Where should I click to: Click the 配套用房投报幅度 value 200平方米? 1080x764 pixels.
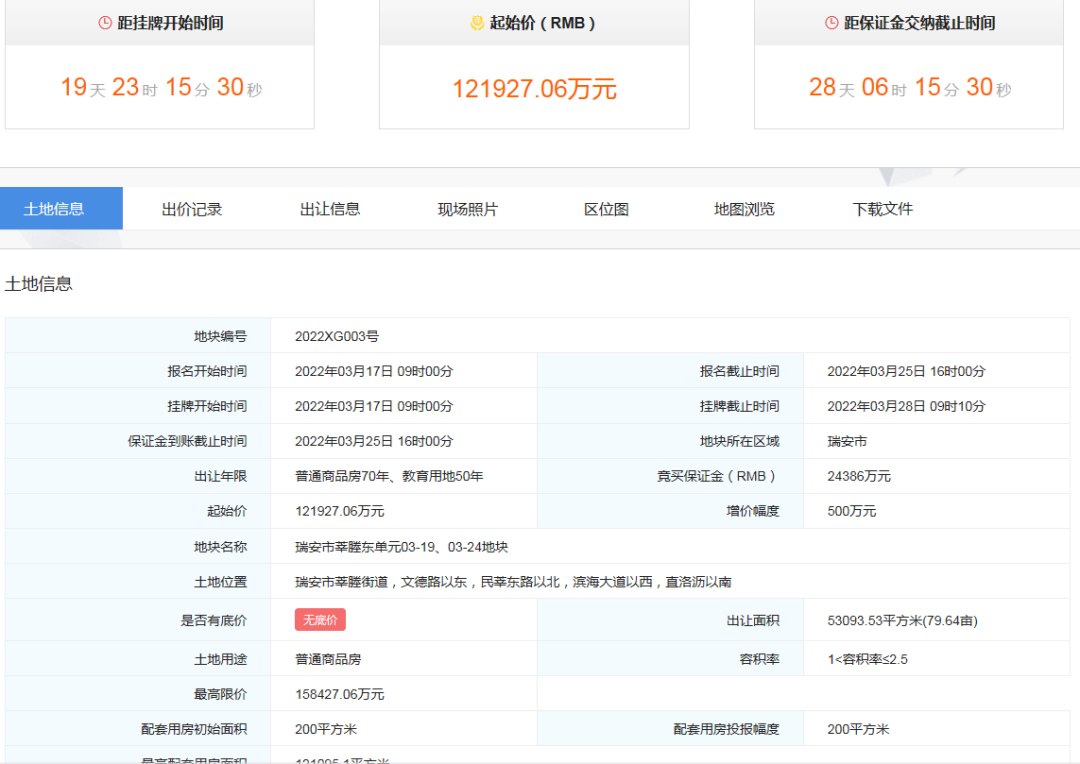coord(858,730)
